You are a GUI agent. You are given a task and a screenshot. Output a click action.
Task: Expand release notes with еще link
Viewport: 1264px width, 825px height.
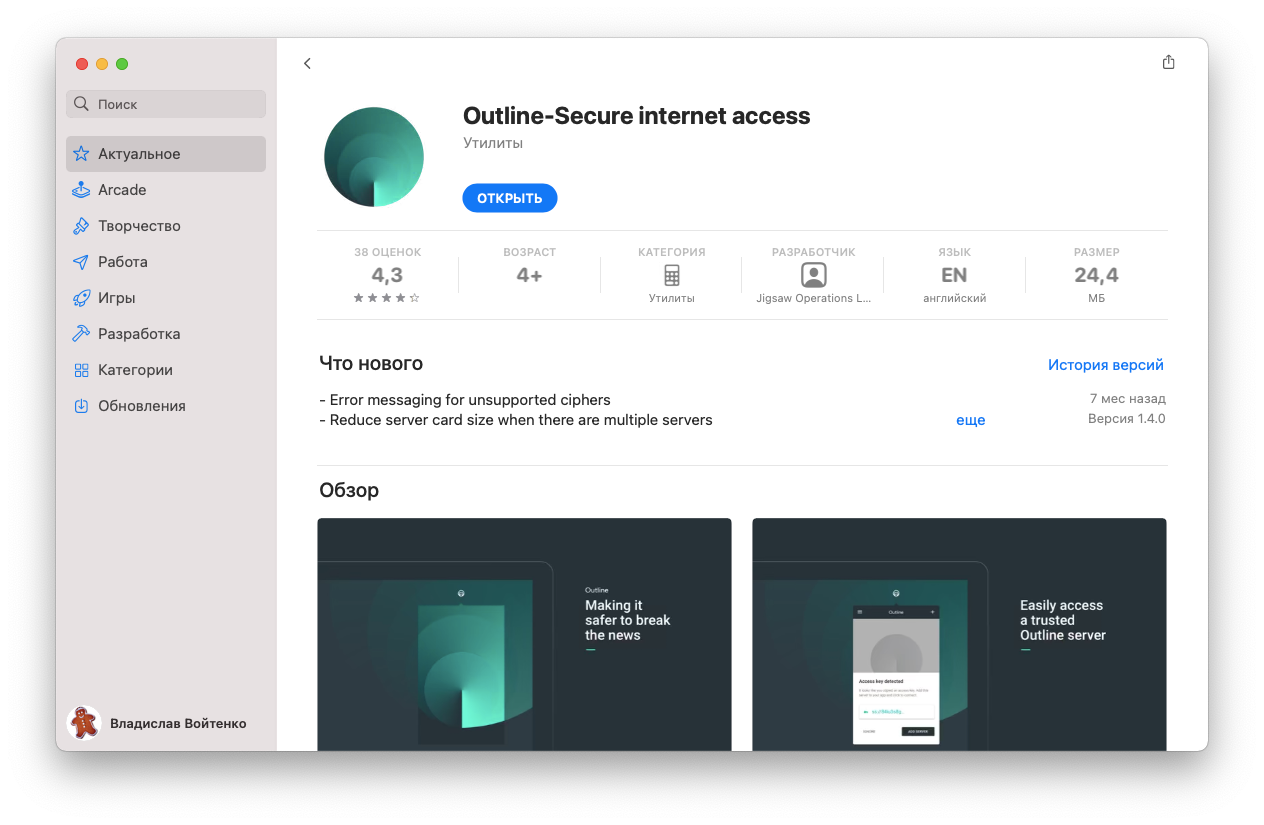point(971,420)
